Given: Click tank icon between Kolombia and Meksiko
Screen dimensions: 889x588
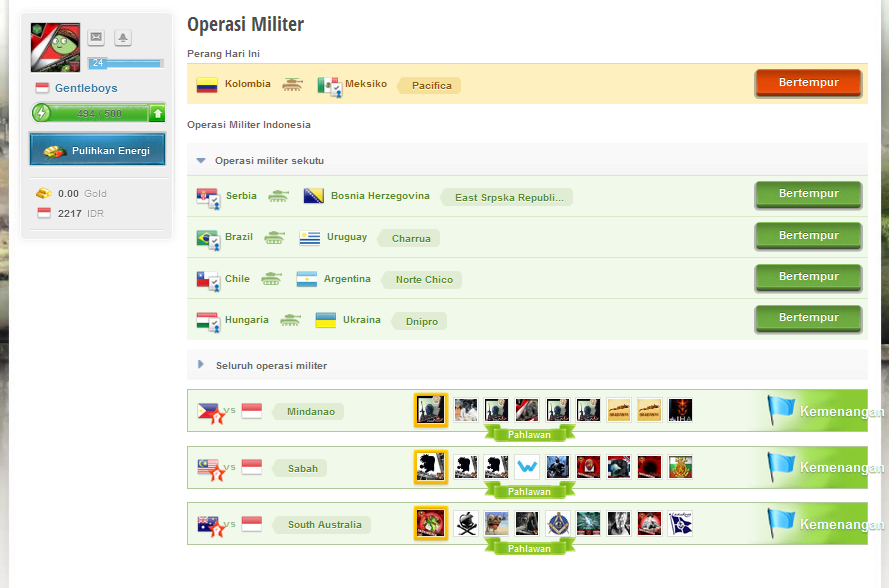Looking at the screenshot, I should click(x=292, y=84).
